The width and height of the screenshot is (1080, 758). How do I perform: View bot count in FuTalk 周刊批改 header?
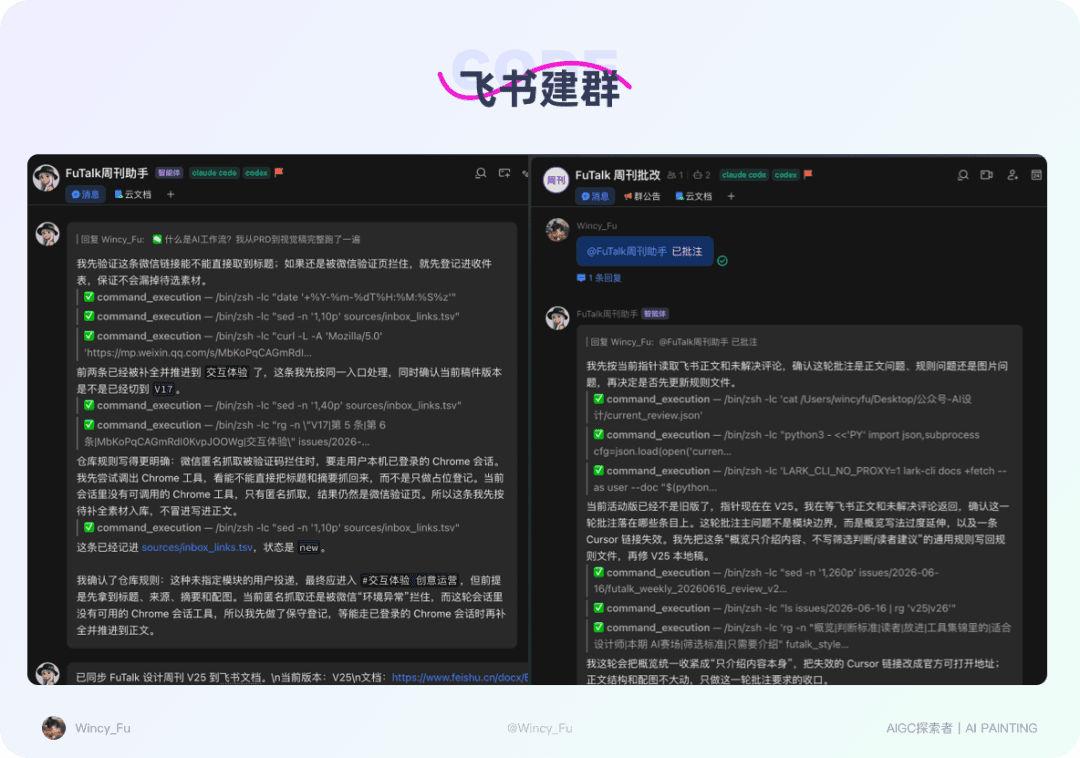[x=702, y=175]
